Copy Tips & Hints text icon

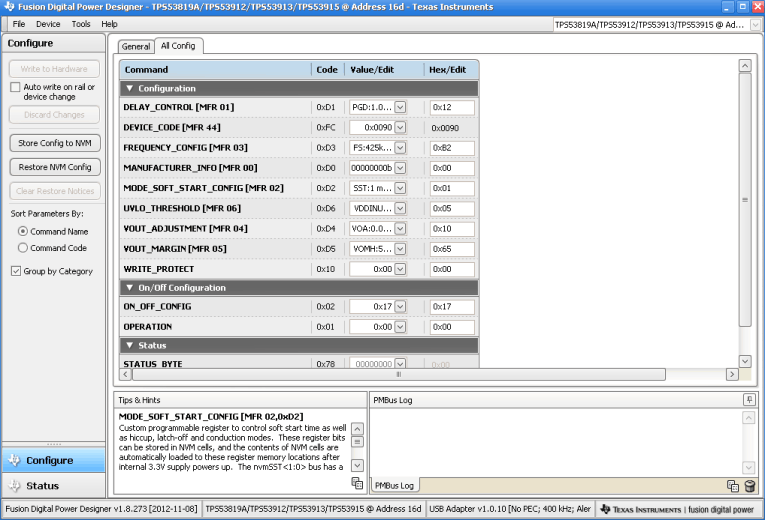pos(357,483)
